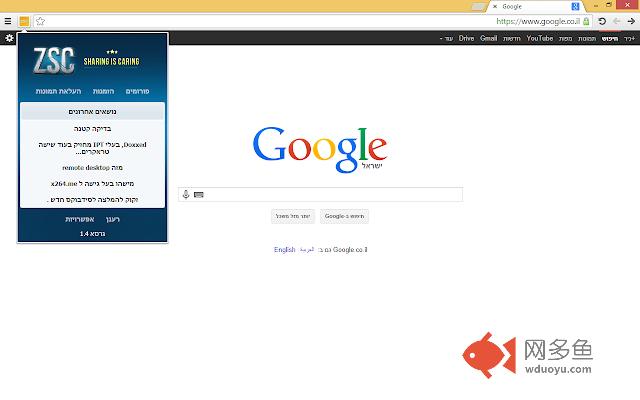Select the 'פורומים' tab in ZSC popup
640x400 pixels.
[138, 91]
